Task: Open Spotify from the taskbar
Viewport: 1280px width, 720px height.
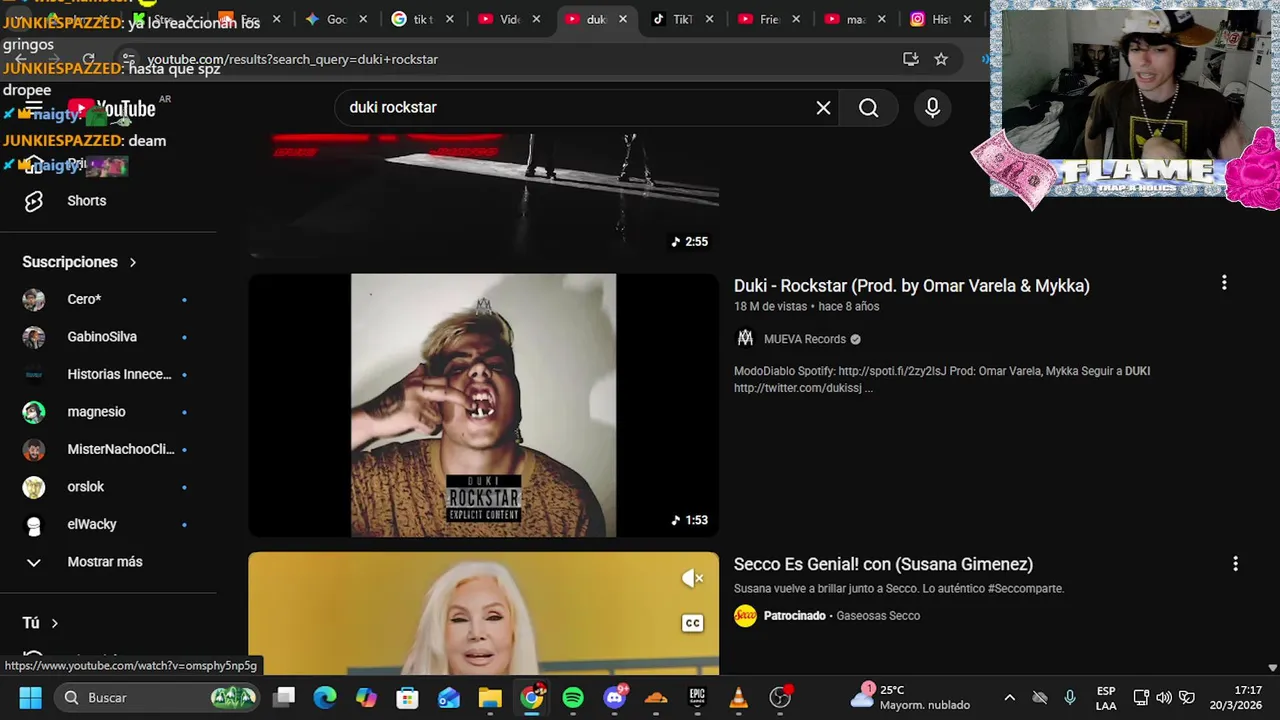Action: click(573, 697)
